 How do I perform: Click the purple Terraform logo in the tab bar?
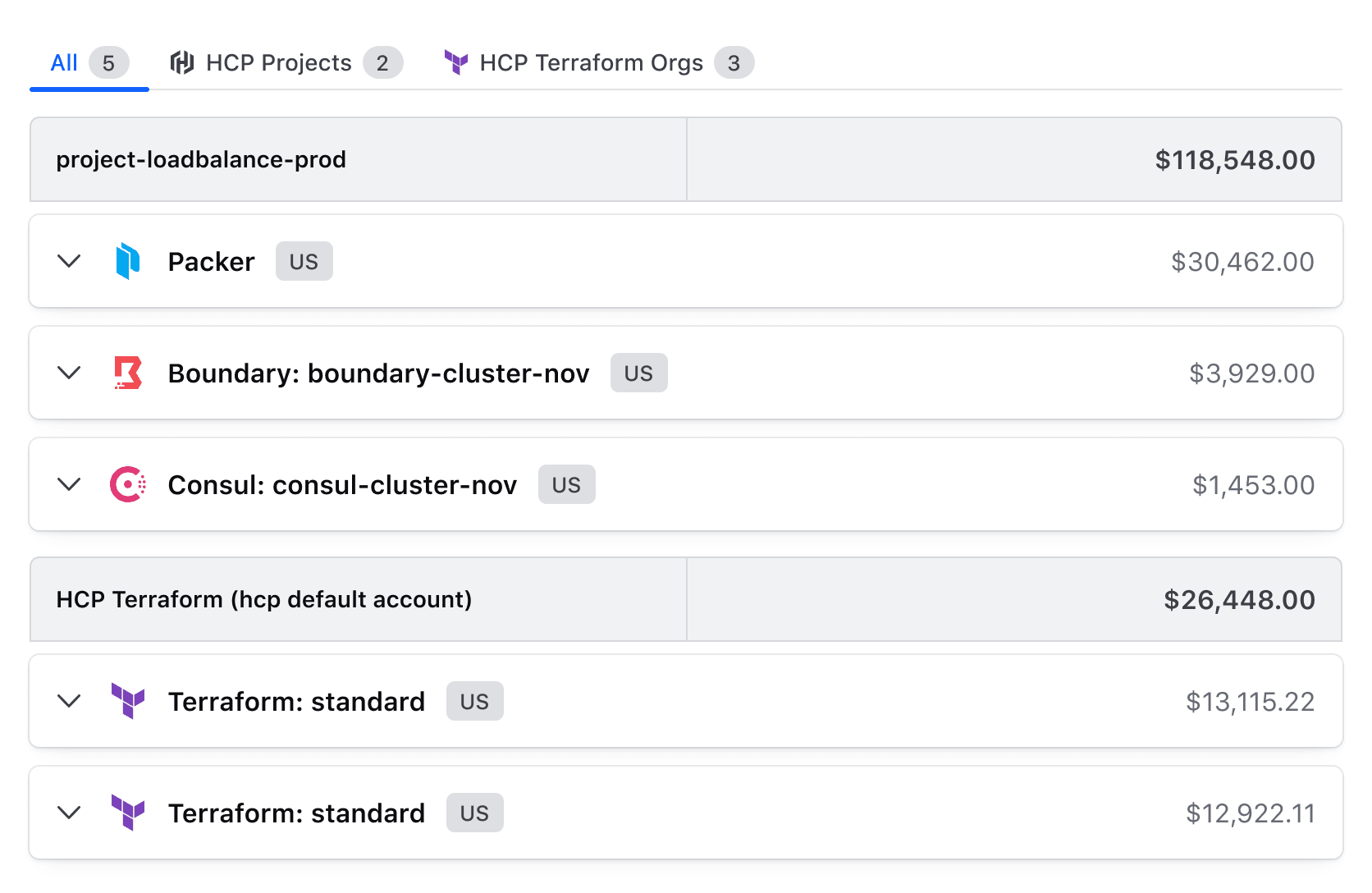click(x=456, y=62)
